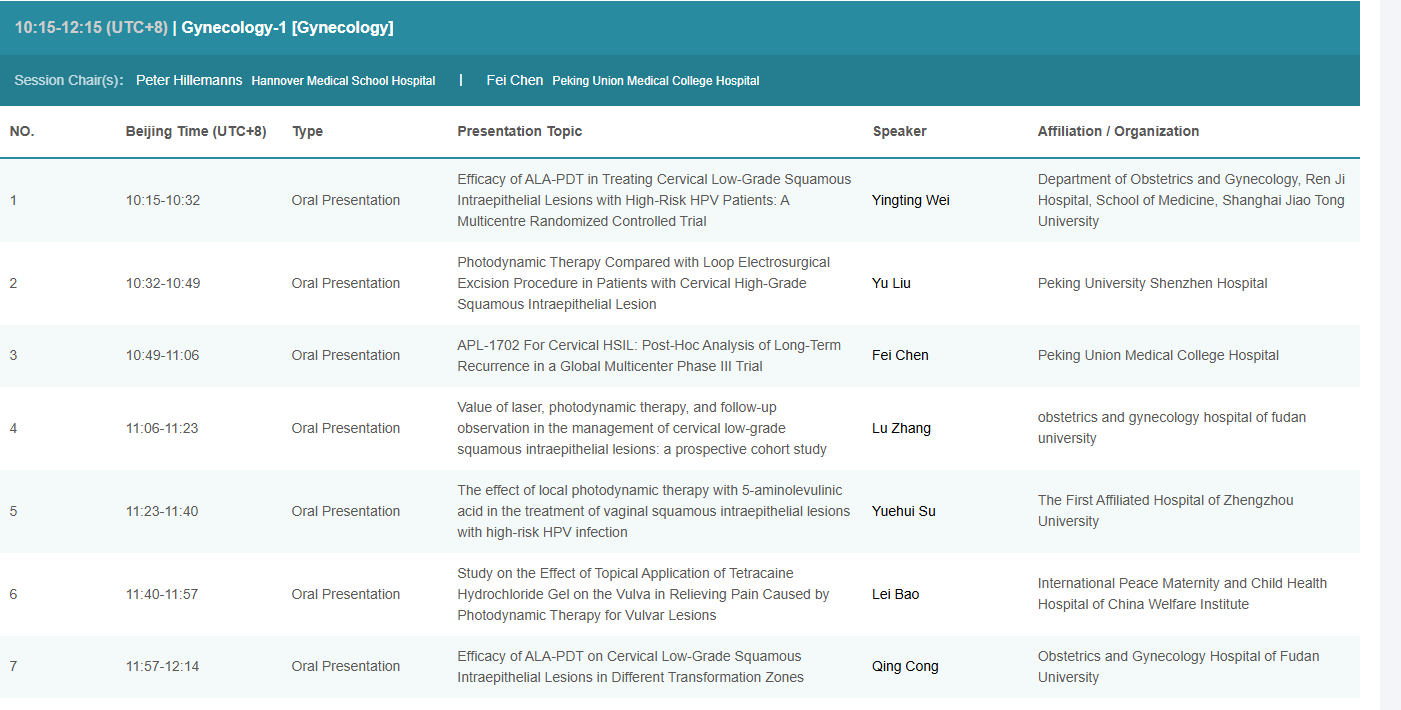Open topic comparing PDT with Loop Electrosurgical Excision
This screenshot has height=710, width=1401.
(x=643, y=283)
